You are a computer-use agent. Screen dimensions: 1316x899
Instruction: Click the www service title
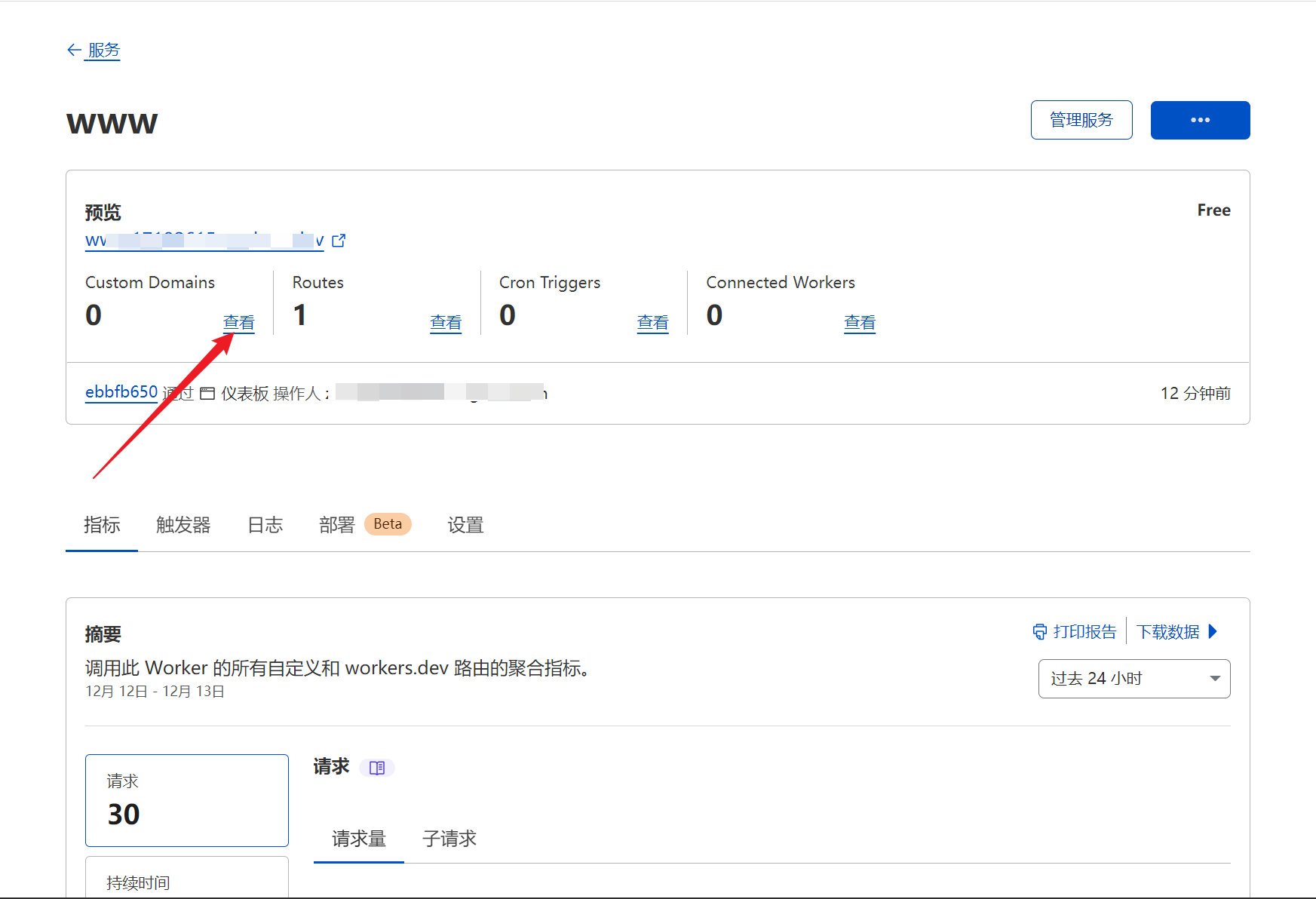pyautogui.click(x=112, y=124)
